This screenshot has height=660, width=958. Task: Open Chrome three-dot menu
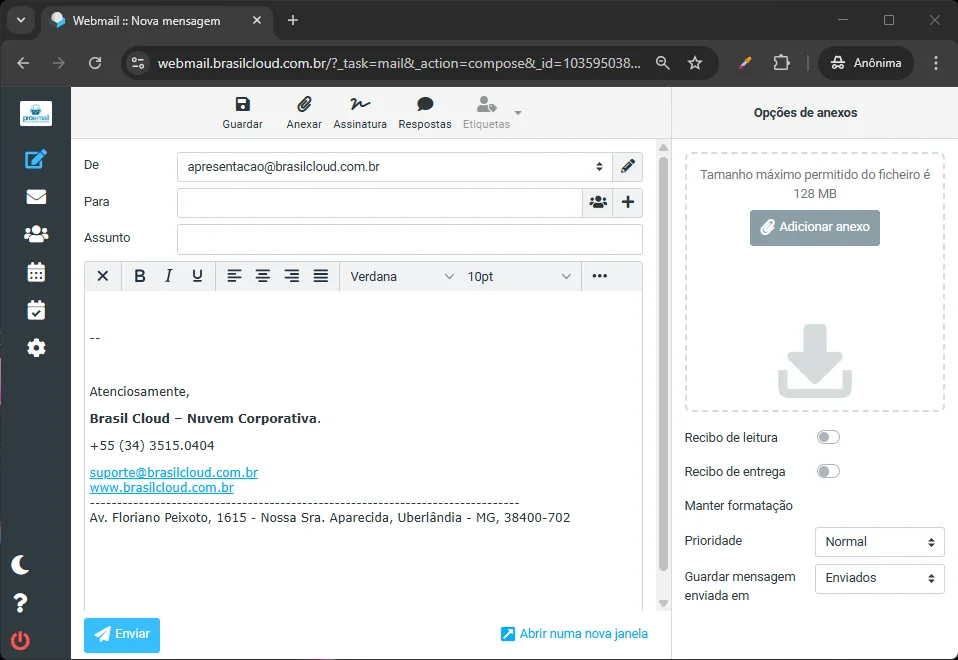click(935, 63)
